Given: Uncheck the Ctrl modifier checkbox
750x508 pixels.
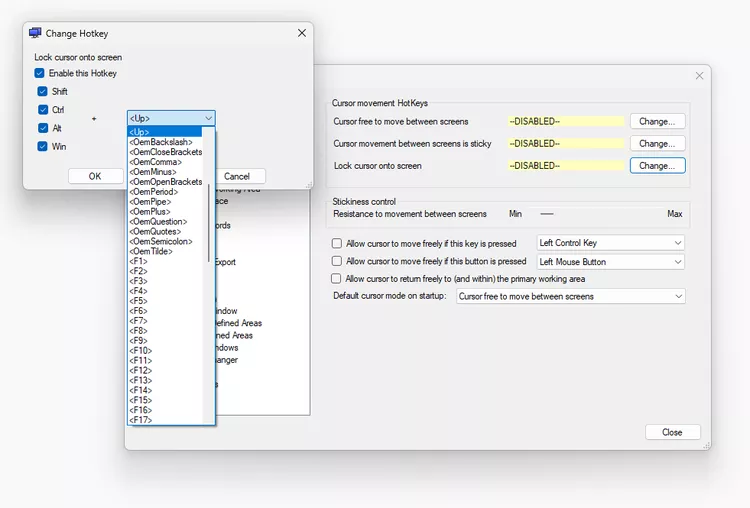Looking at the screenshot, I should [x=43, y=110].
